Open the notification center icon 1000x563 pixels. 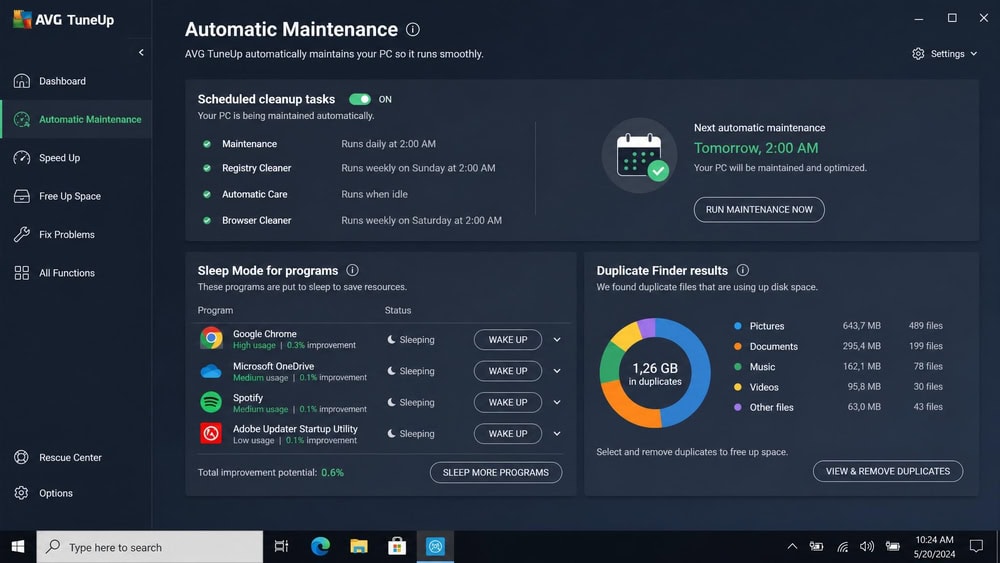976,546
